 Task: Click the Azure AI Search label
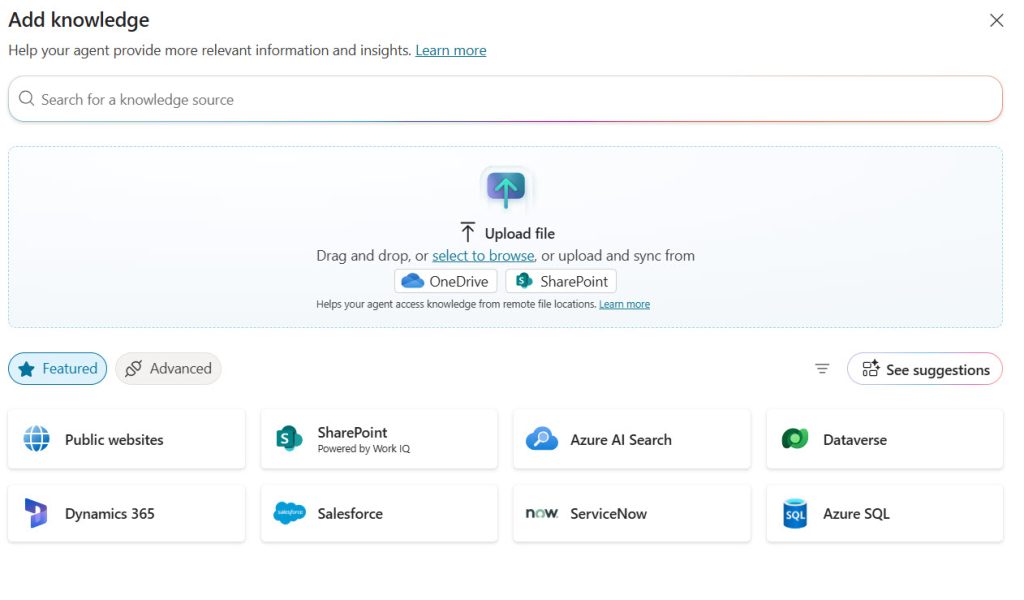pyautogui.click(x=620, y=439)
